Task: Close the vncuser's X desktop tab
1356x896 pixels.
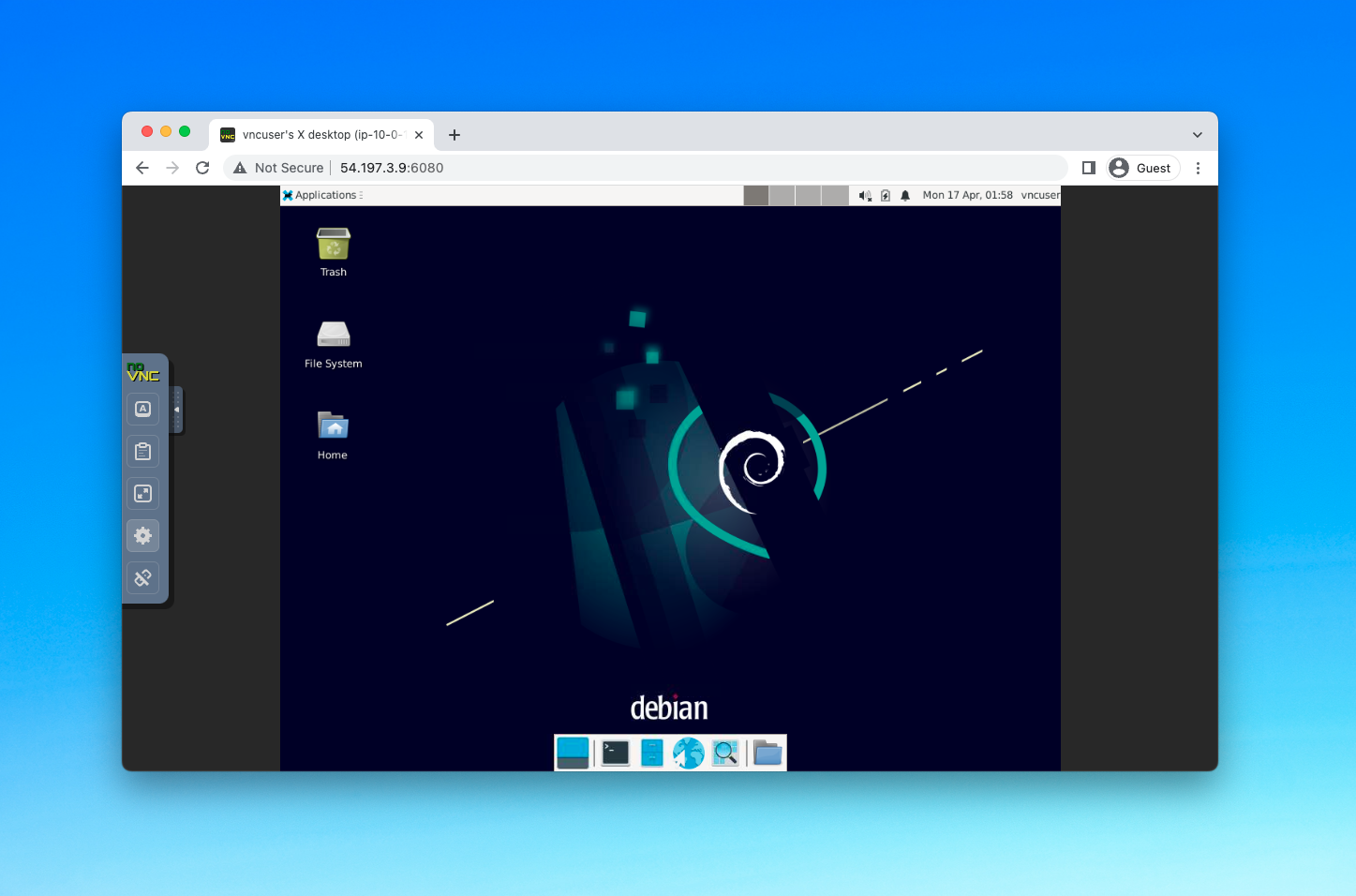Action: coord(419,135)
